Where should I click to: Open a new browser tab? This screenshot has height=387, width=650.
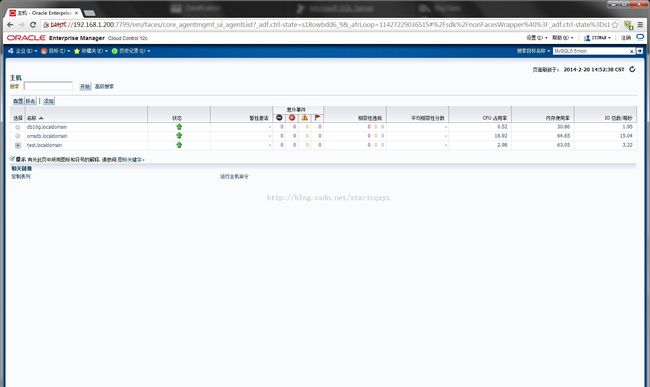tap(90, 13)
